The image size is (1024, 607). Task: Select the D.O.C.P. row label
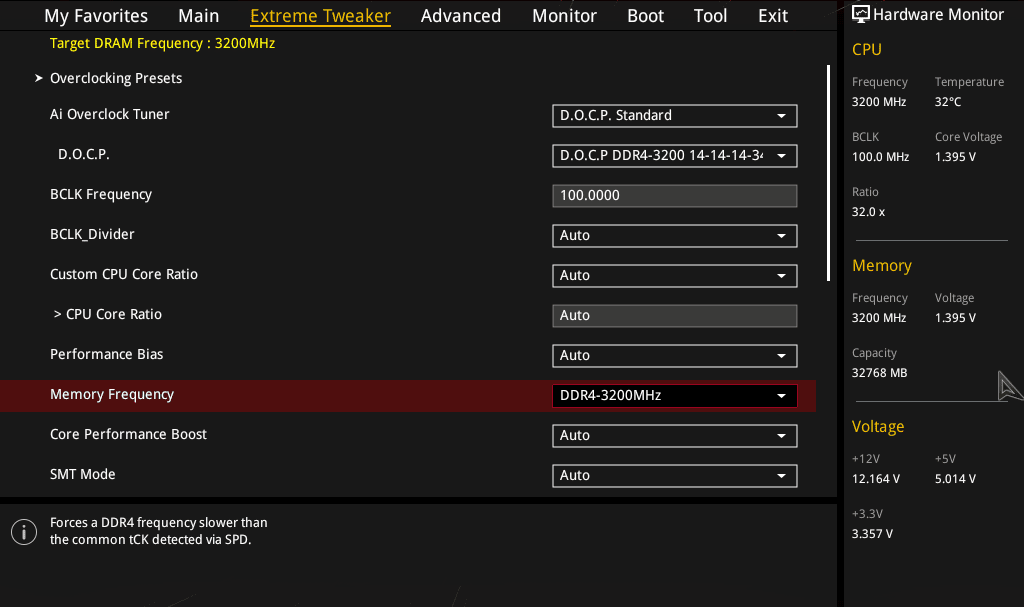[84, 154]
